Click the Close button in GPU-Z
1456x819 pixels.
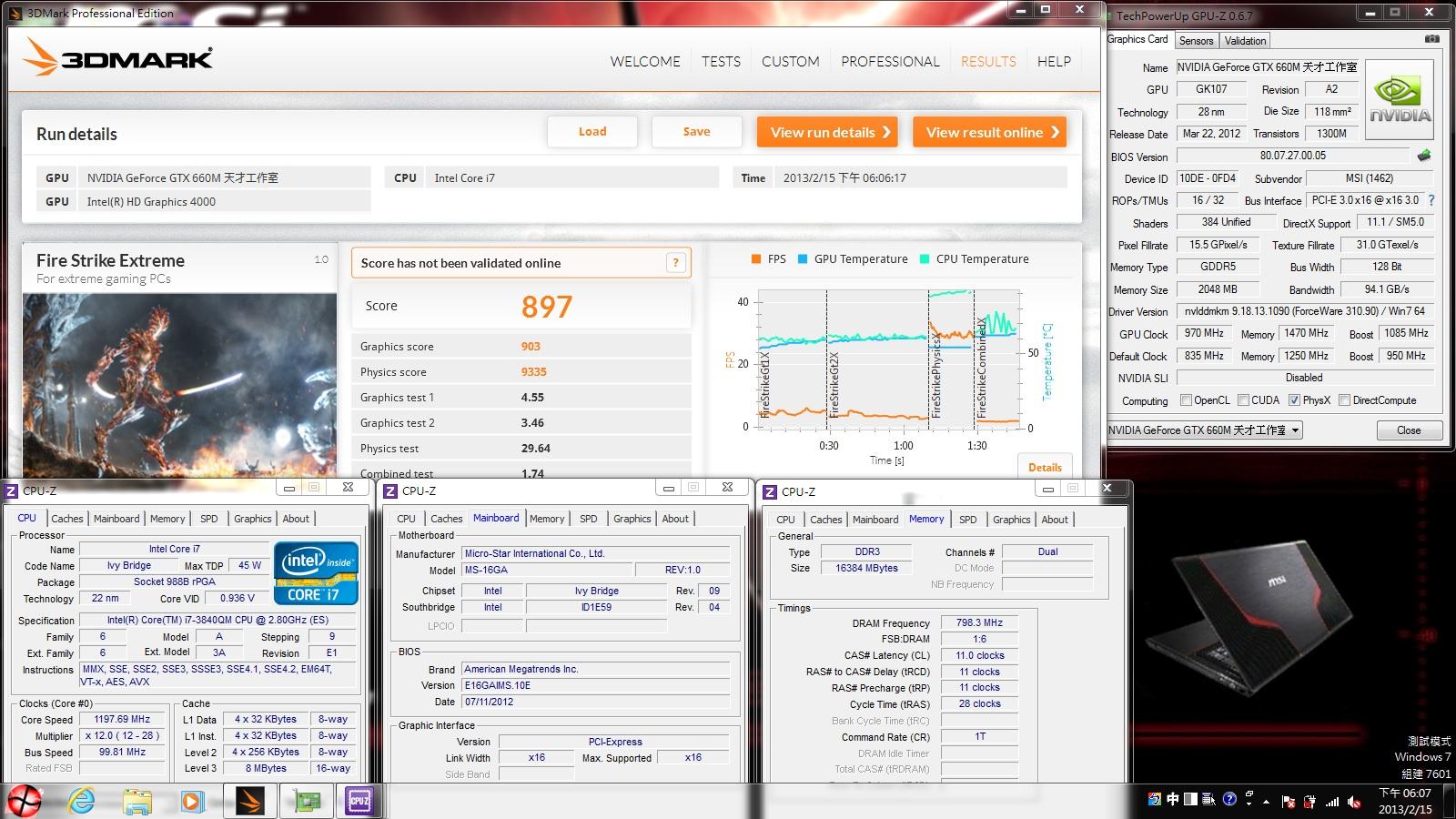(1409, 430)
